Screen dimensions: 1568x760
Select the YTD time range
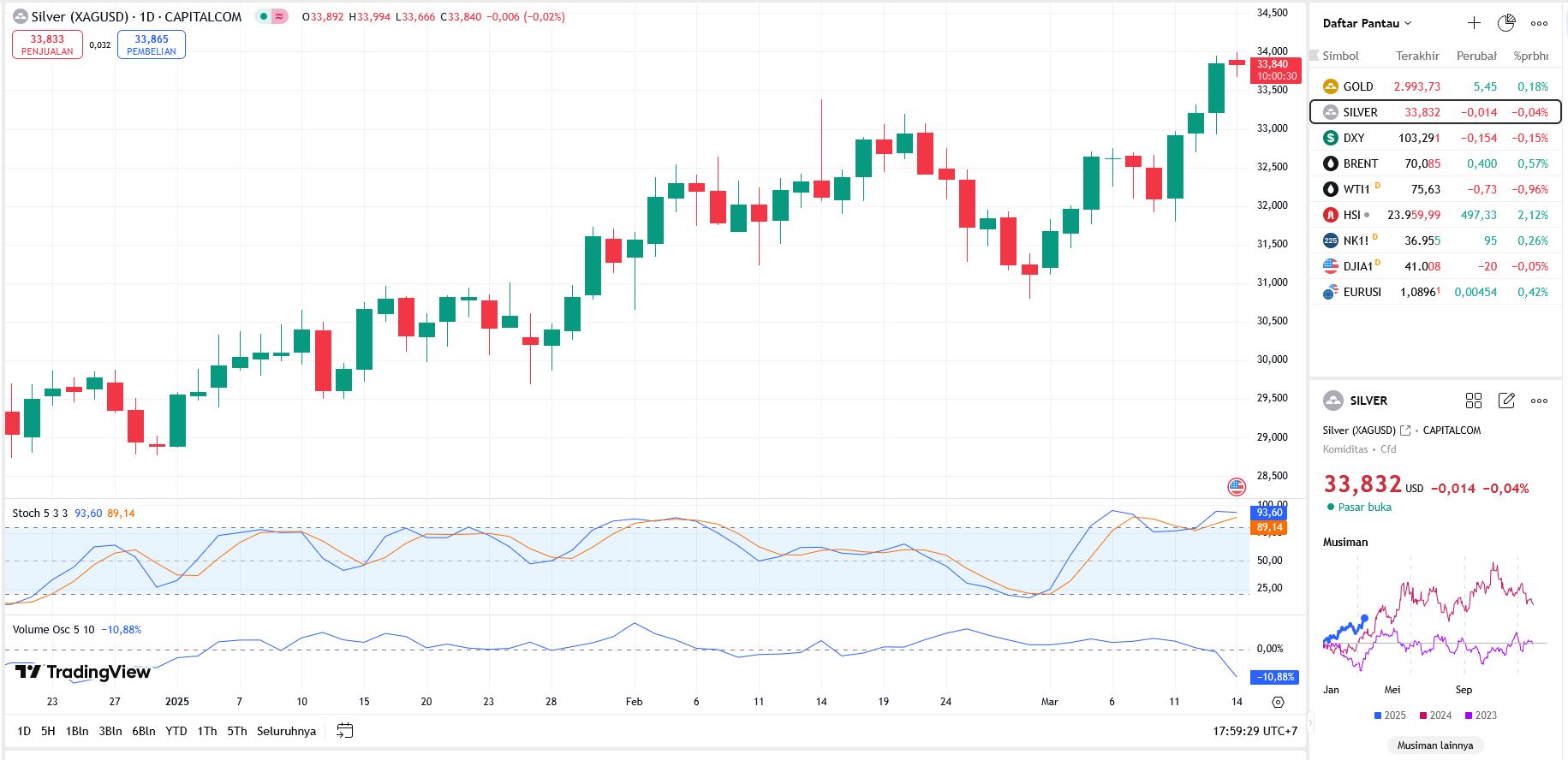click(176, 731)
